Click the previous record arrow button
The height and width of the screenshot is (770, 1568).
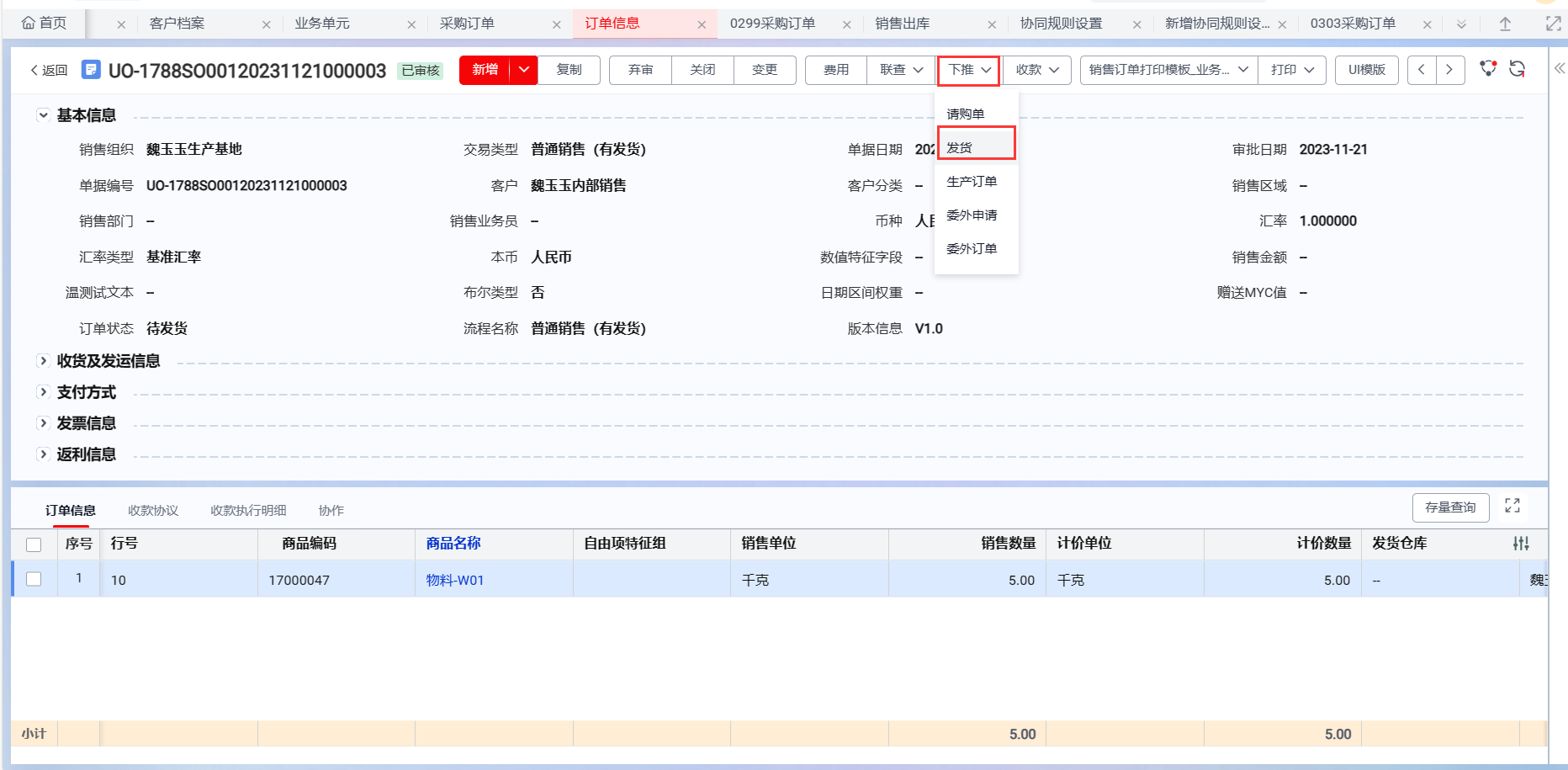(1421, 70)
